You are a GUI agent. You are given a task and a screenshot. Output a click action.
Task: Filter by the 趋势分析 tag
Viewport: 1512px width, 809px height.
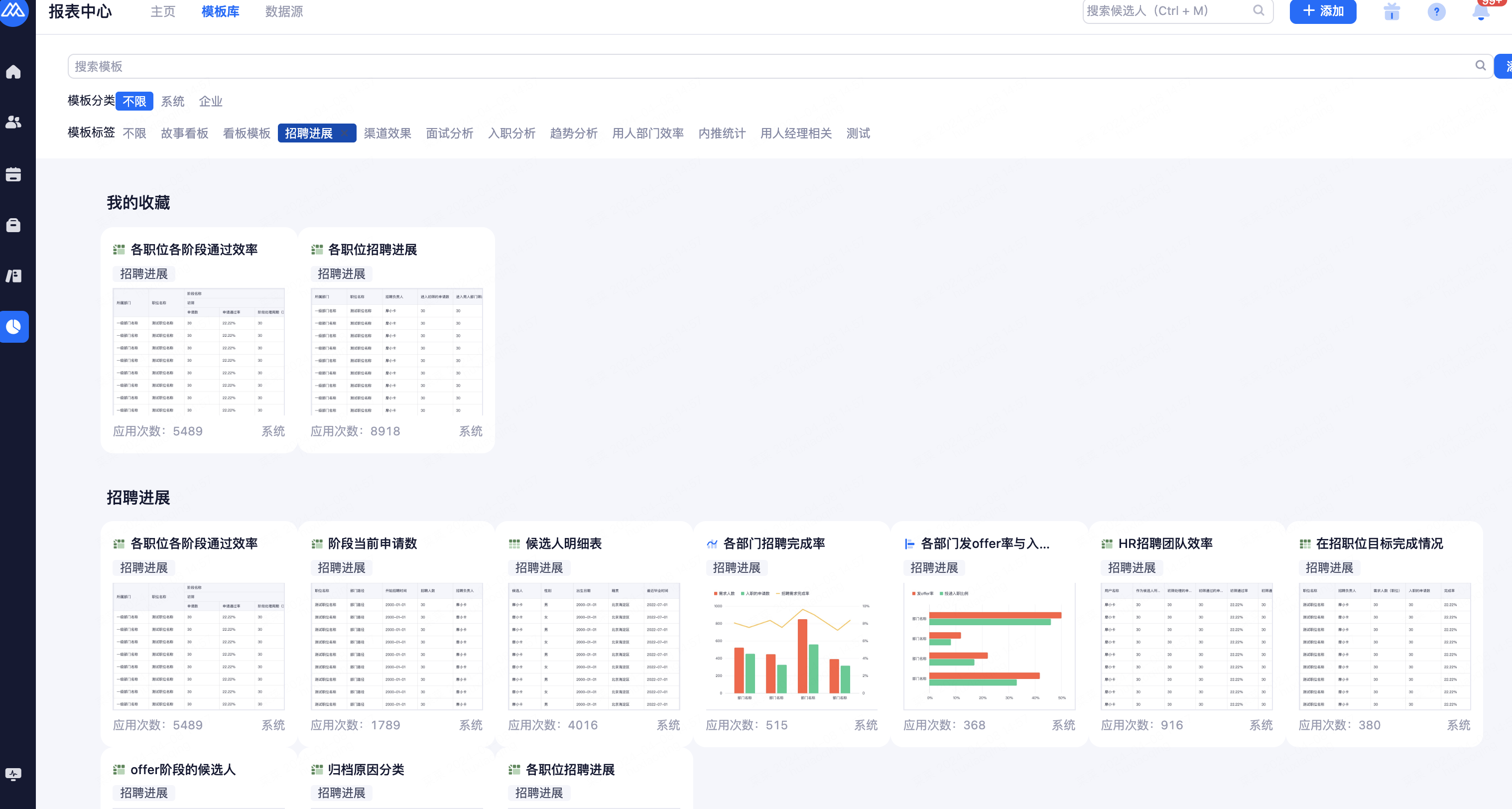click(x=574, y=134)
